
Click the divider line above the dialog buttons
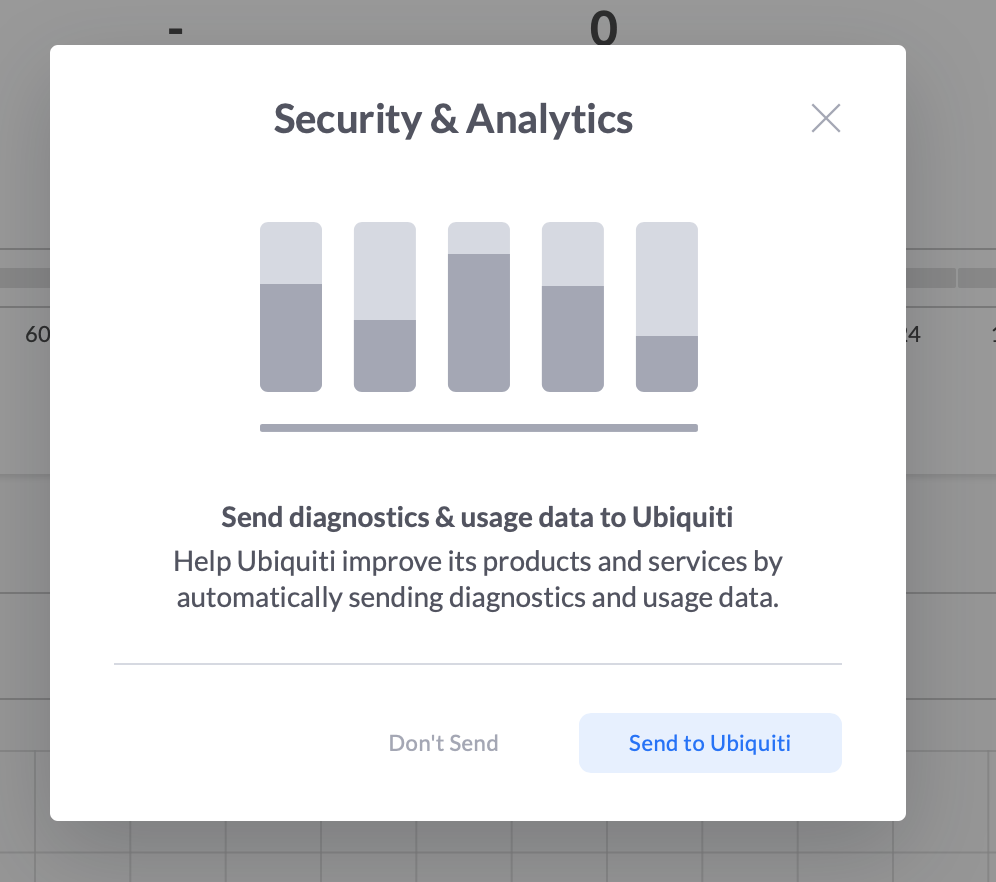[478, 664]
